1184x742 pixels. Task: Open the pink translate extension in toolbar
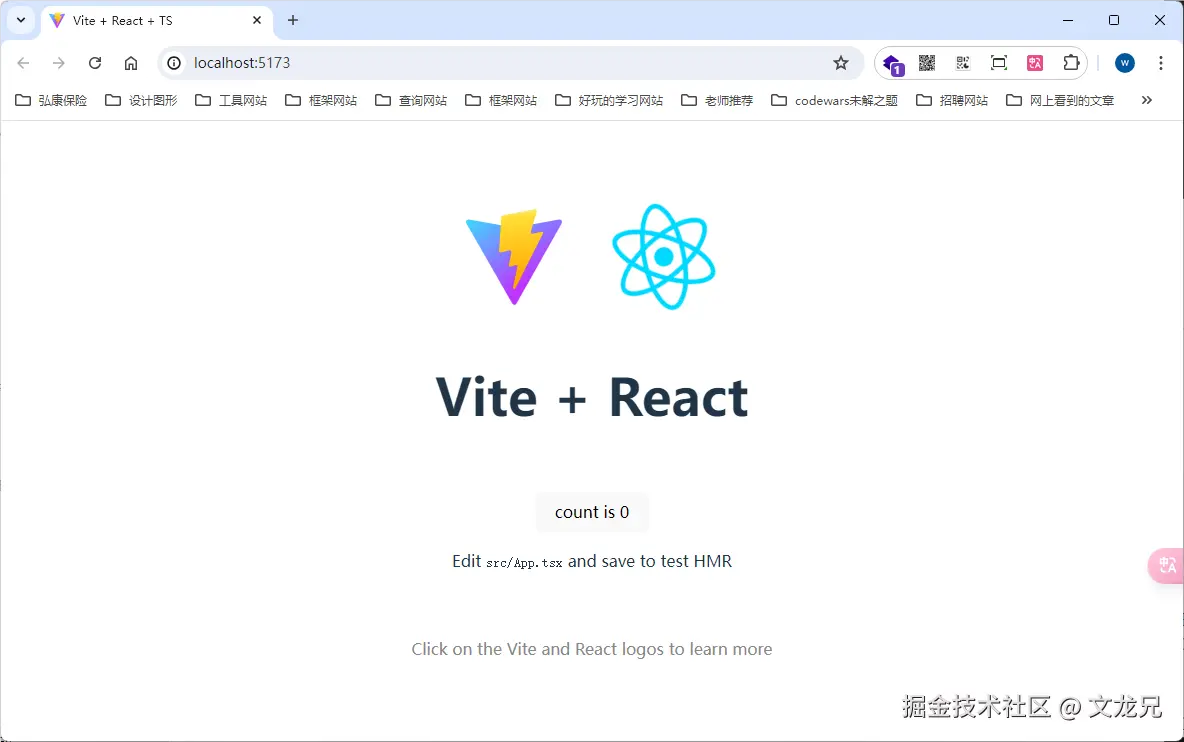pos(1034,63)
